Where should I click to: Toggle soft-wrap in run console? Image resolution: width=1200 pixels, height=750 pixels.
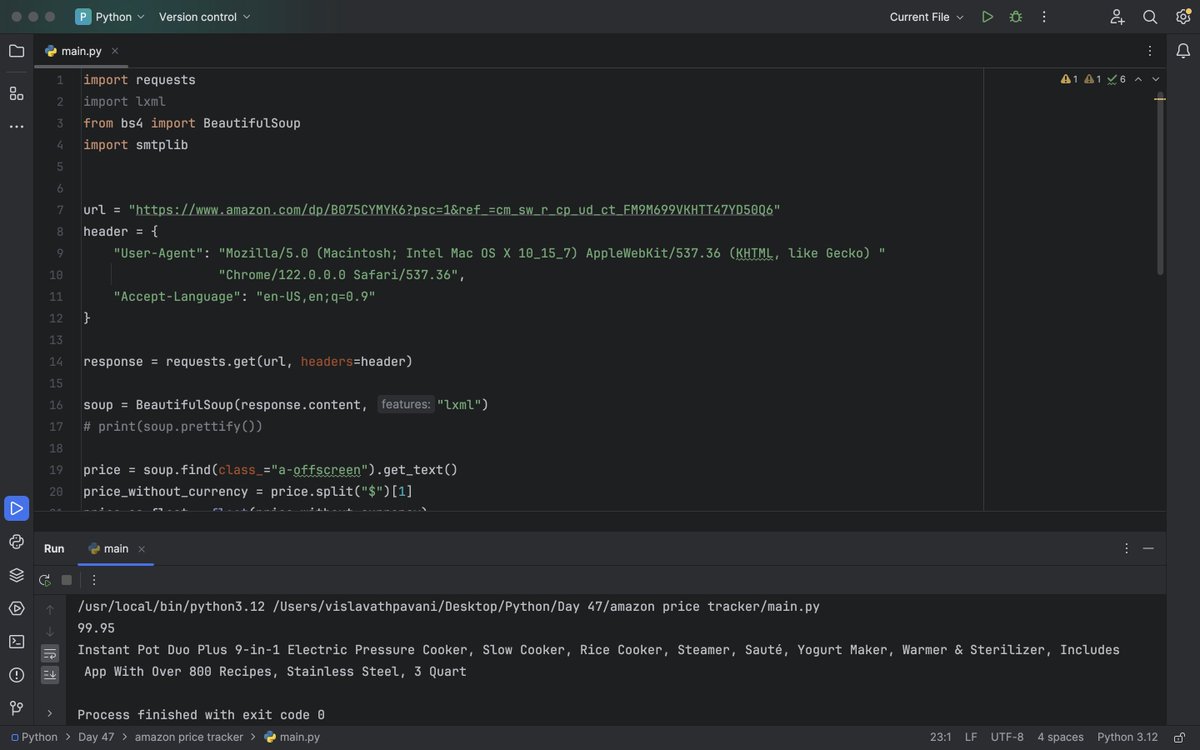(x=50, y=653)
